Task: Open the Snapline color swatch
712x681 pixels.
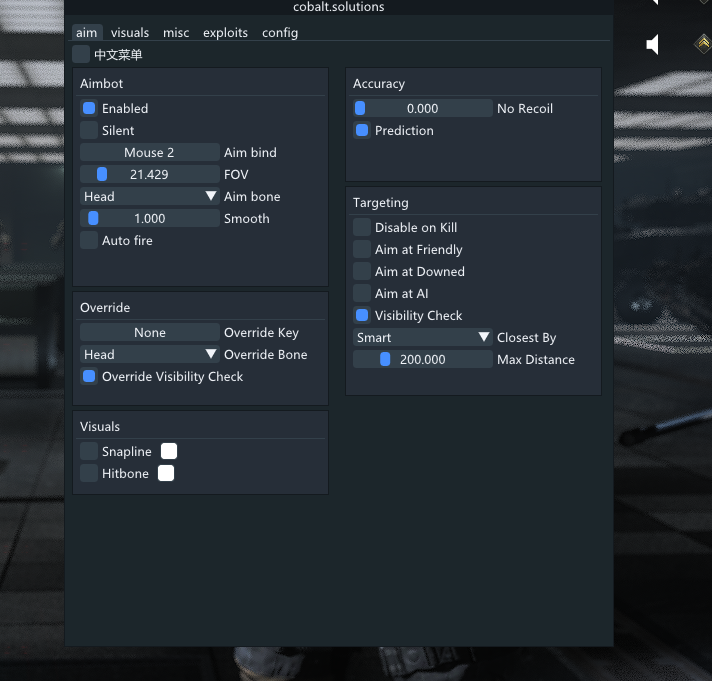Action: pyautogui.click(x=169, y=451)
